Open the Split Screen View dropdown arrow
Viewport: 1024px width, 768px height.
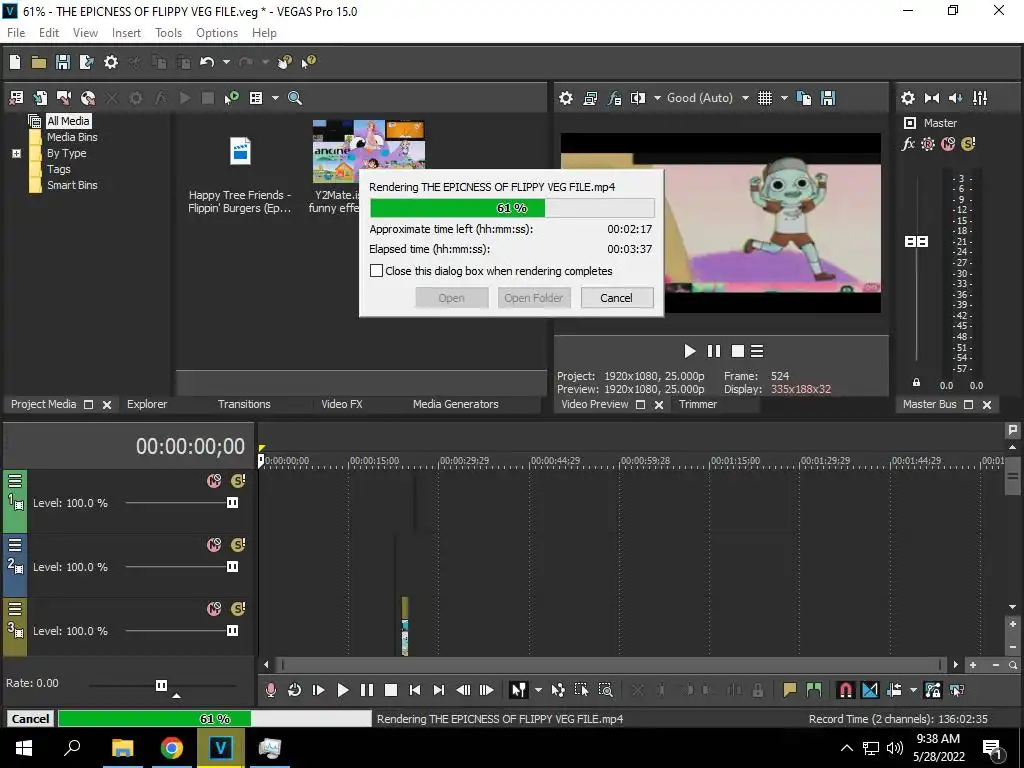point(657,98)
